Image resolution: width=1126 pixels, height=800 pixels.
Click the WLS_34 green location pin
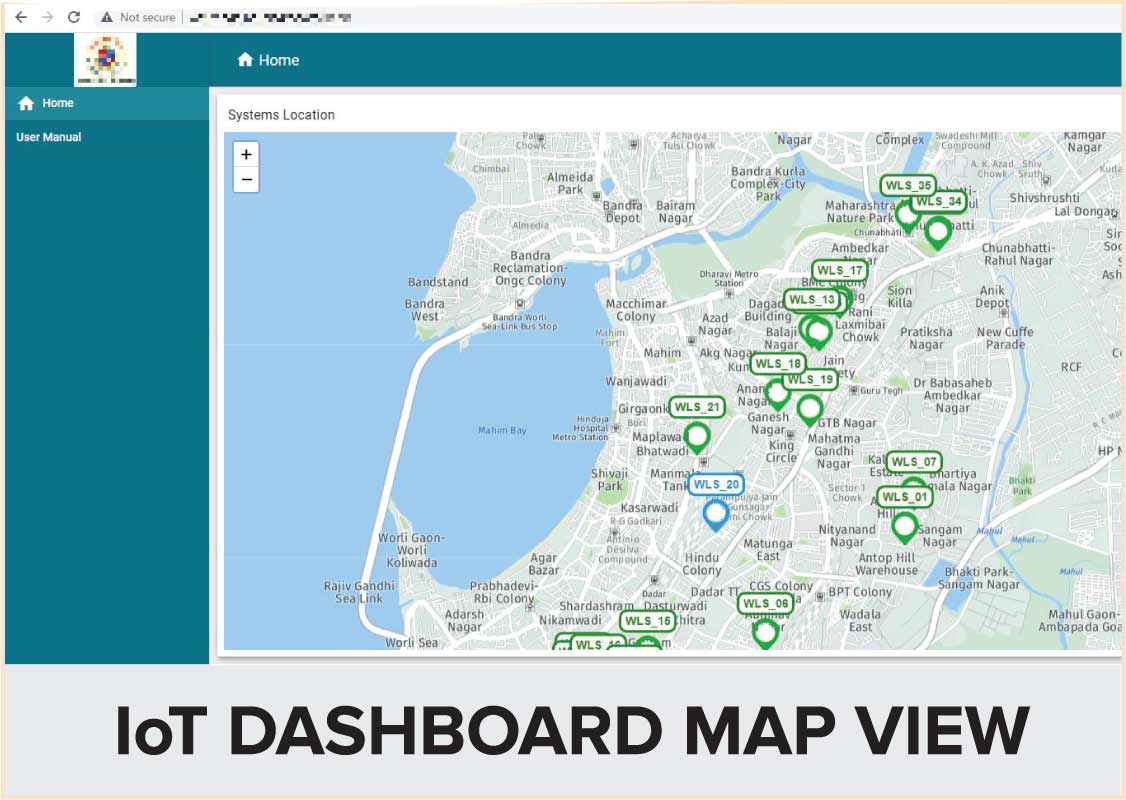(x=937, y=232)
